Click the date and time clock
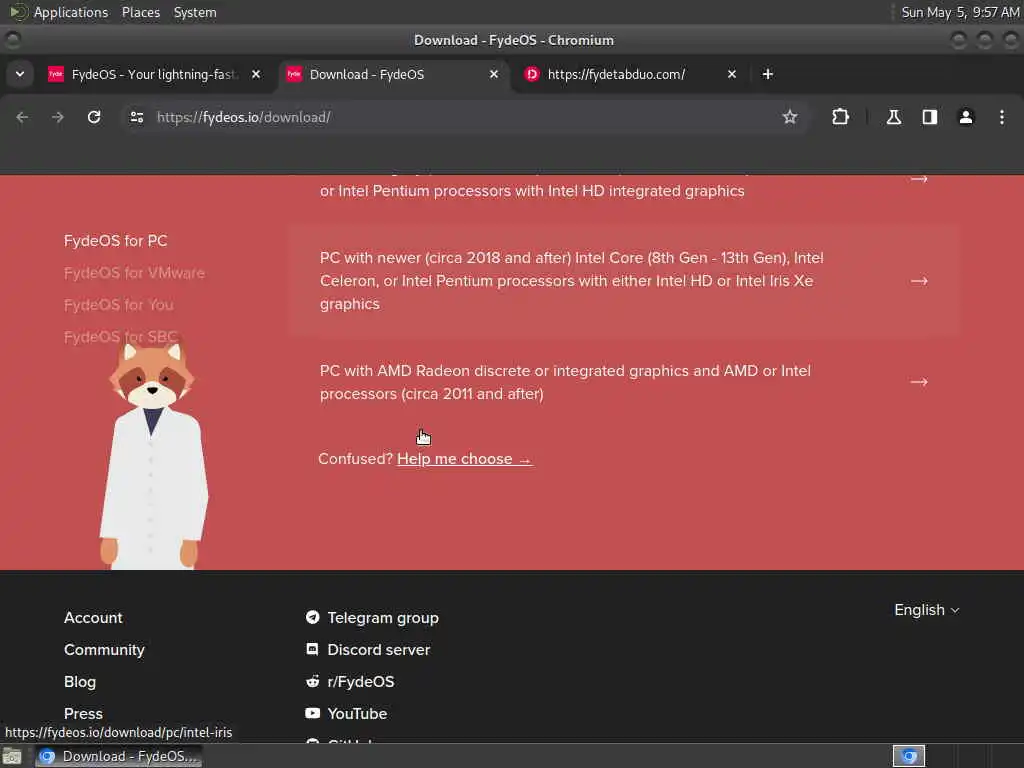The height and width of the screenshot is (768, 1024). (960, 12)
